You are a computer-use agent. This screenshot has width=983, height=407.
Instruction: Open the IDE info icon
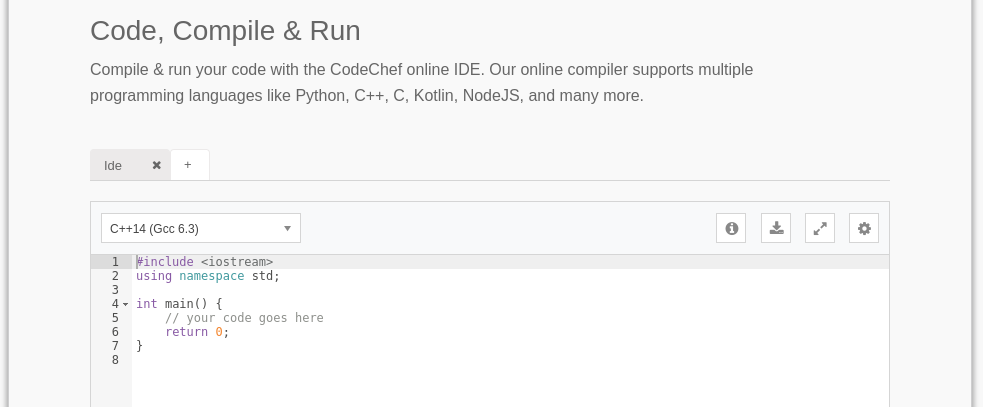pos(731,228)
